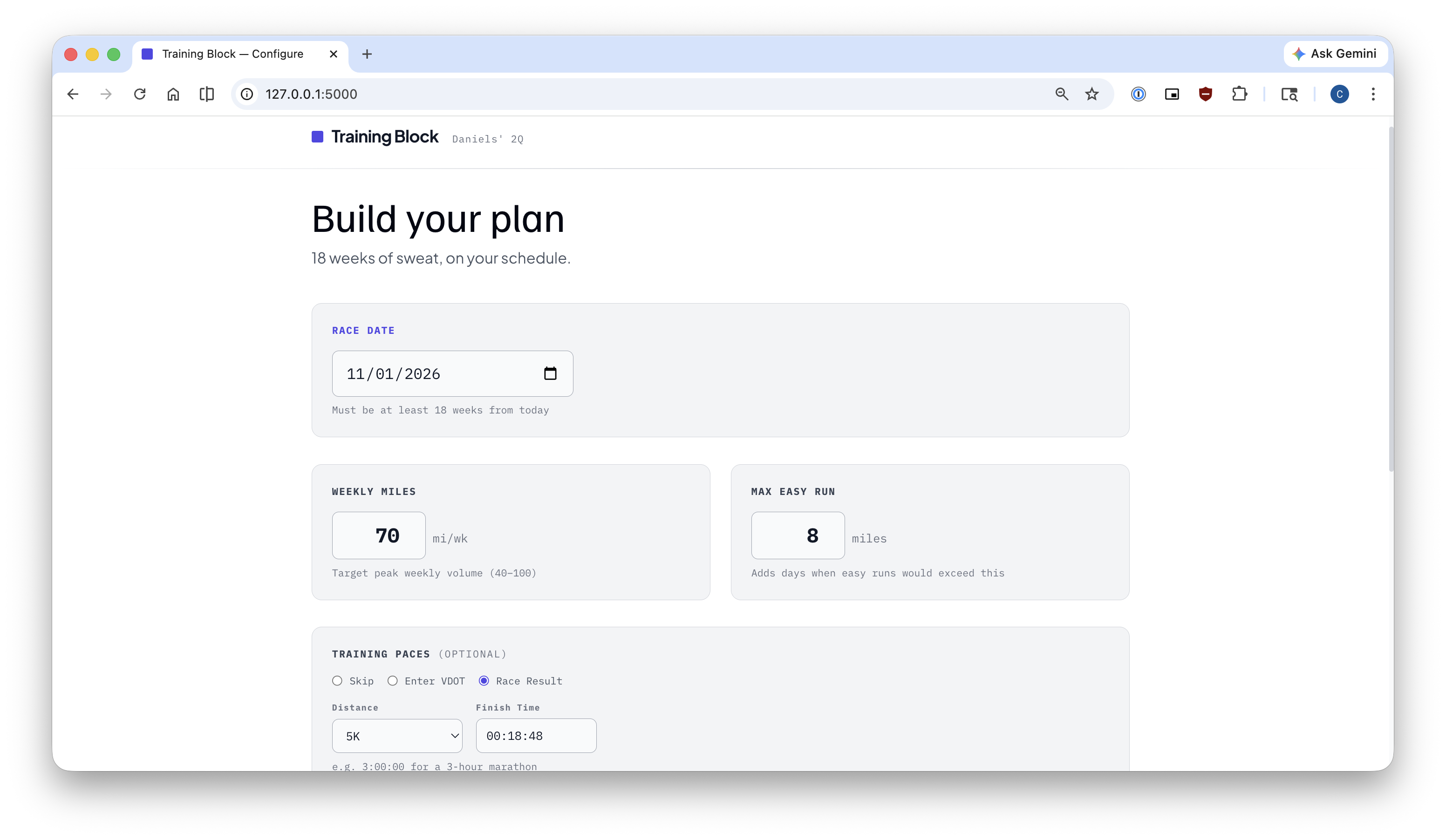Open the race date calendar picker icon

pos(550,373)
